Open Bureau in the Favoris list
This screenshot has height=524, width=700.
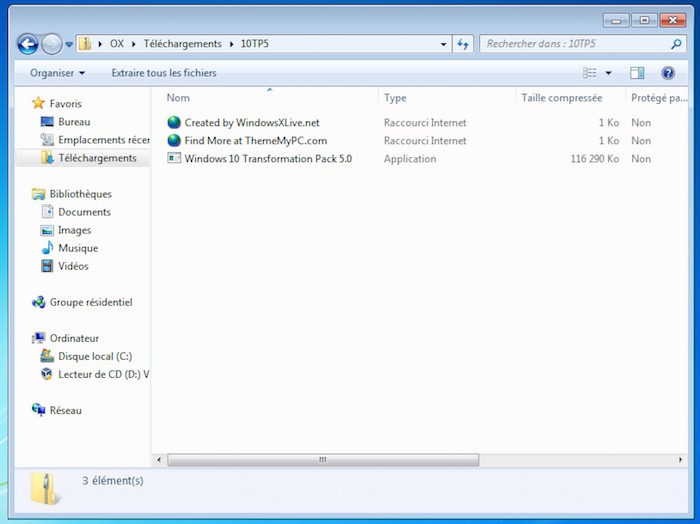(x=74, y=122)
